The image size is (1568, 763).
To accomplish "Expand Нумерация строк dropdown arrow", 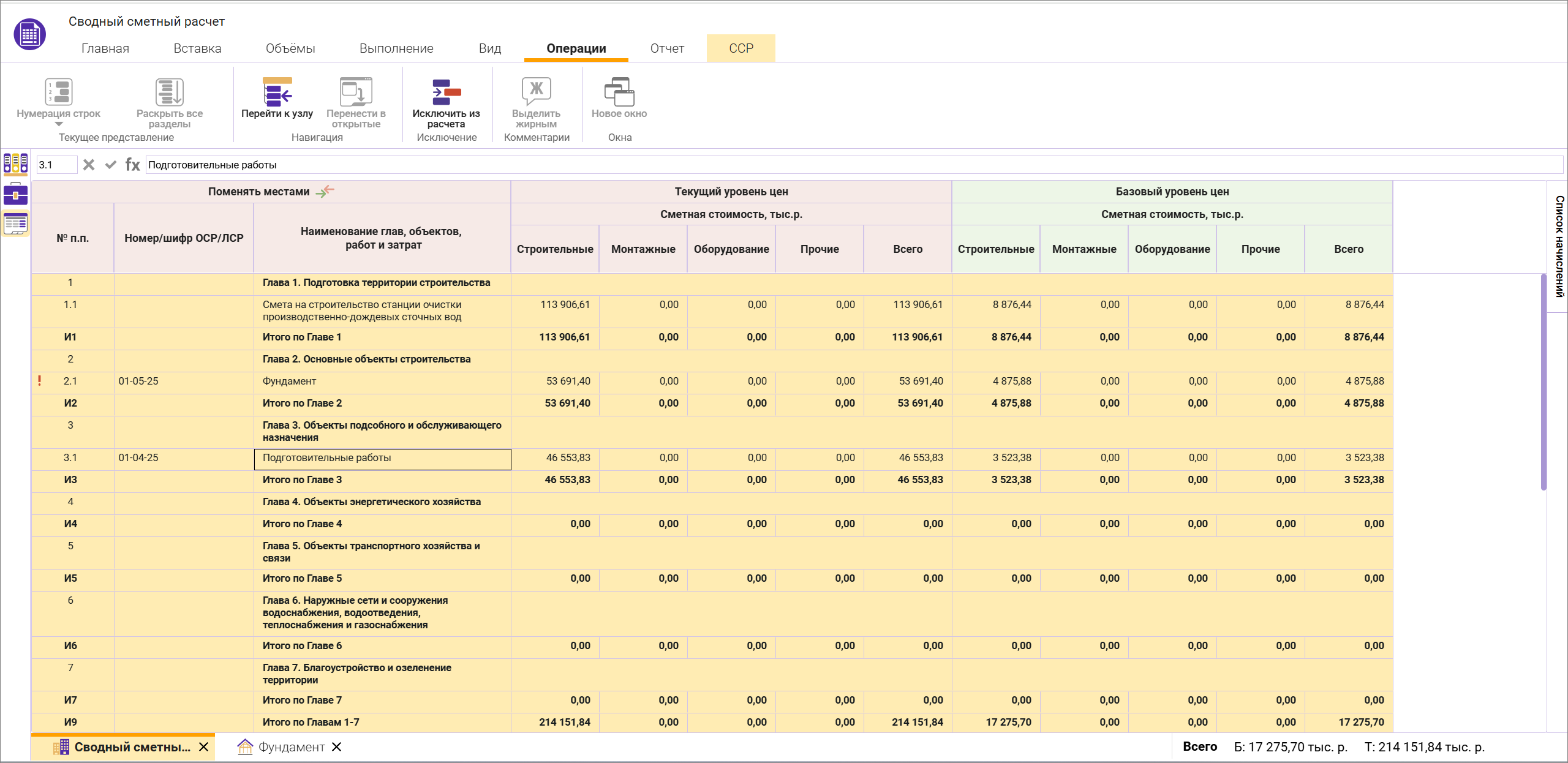I will point(59,124).
